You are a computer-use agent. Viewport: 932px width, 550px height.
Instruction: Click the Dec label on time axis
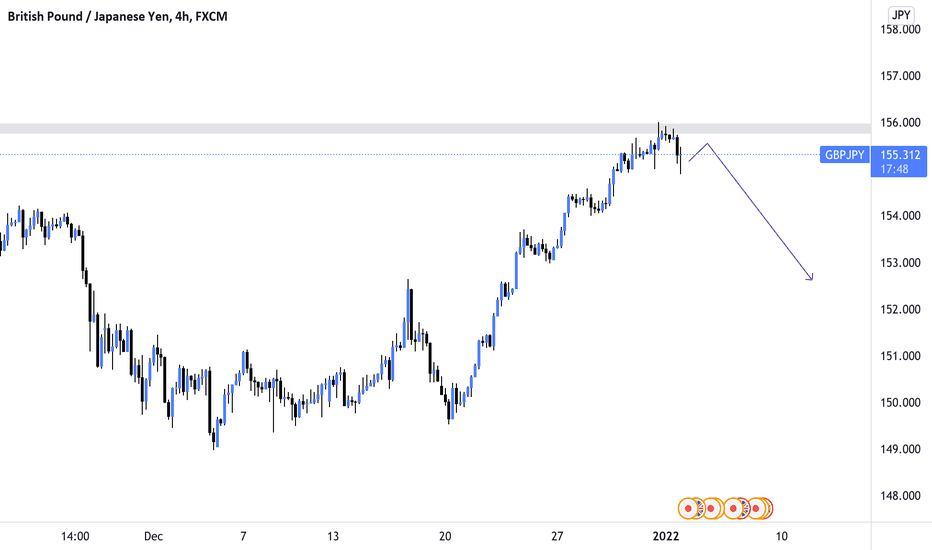(153, 536)
